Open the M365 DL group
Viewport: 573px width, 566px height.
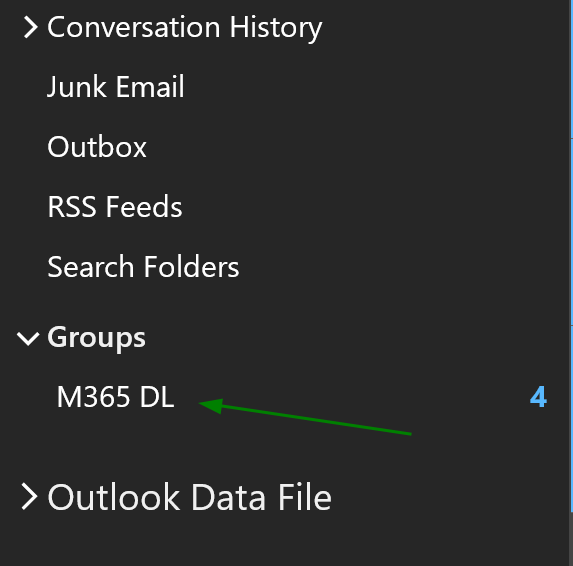[115, 397]
